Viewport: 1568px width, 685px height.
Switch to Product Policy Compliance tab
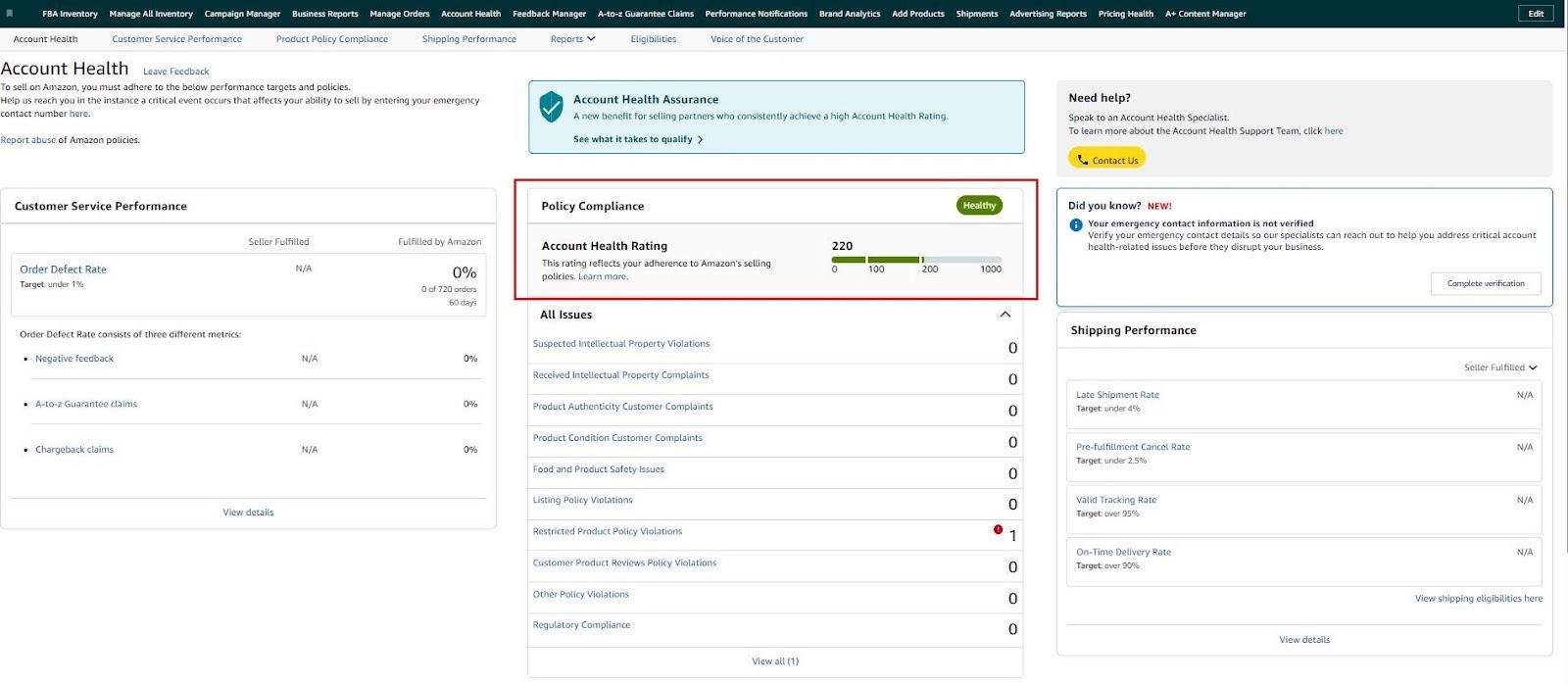click(332, 39)
